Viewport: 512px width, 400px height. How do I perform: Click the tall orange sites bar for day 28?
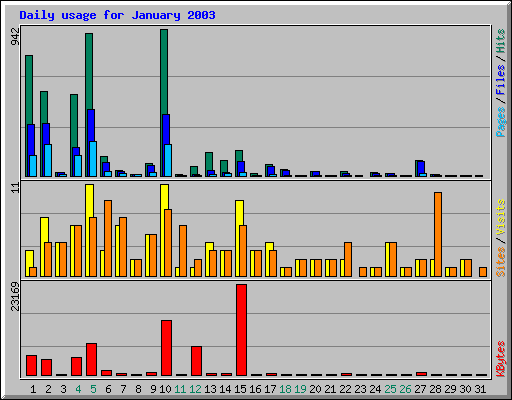coord(438,234)
